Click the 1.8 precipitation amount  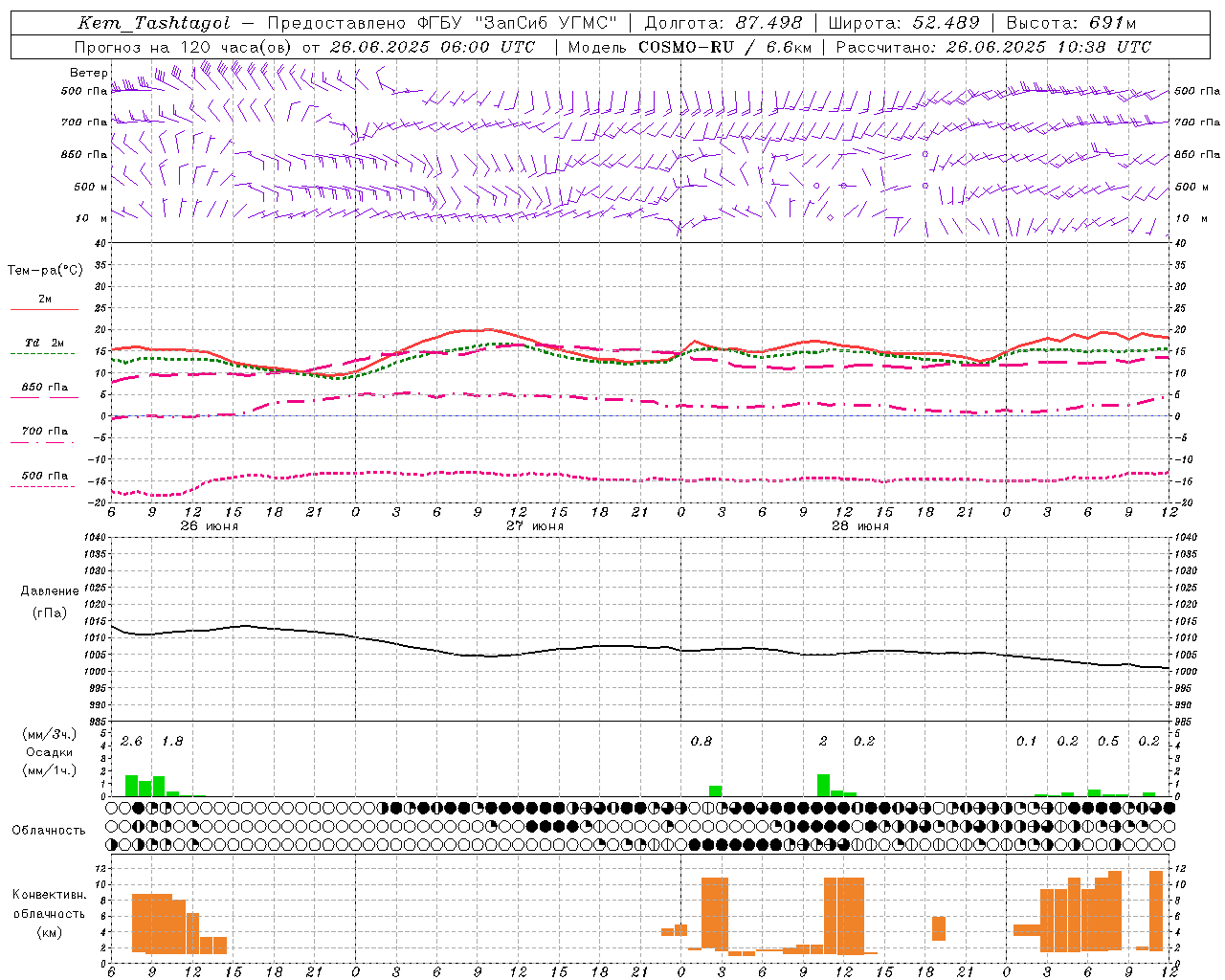click(172, 742)
